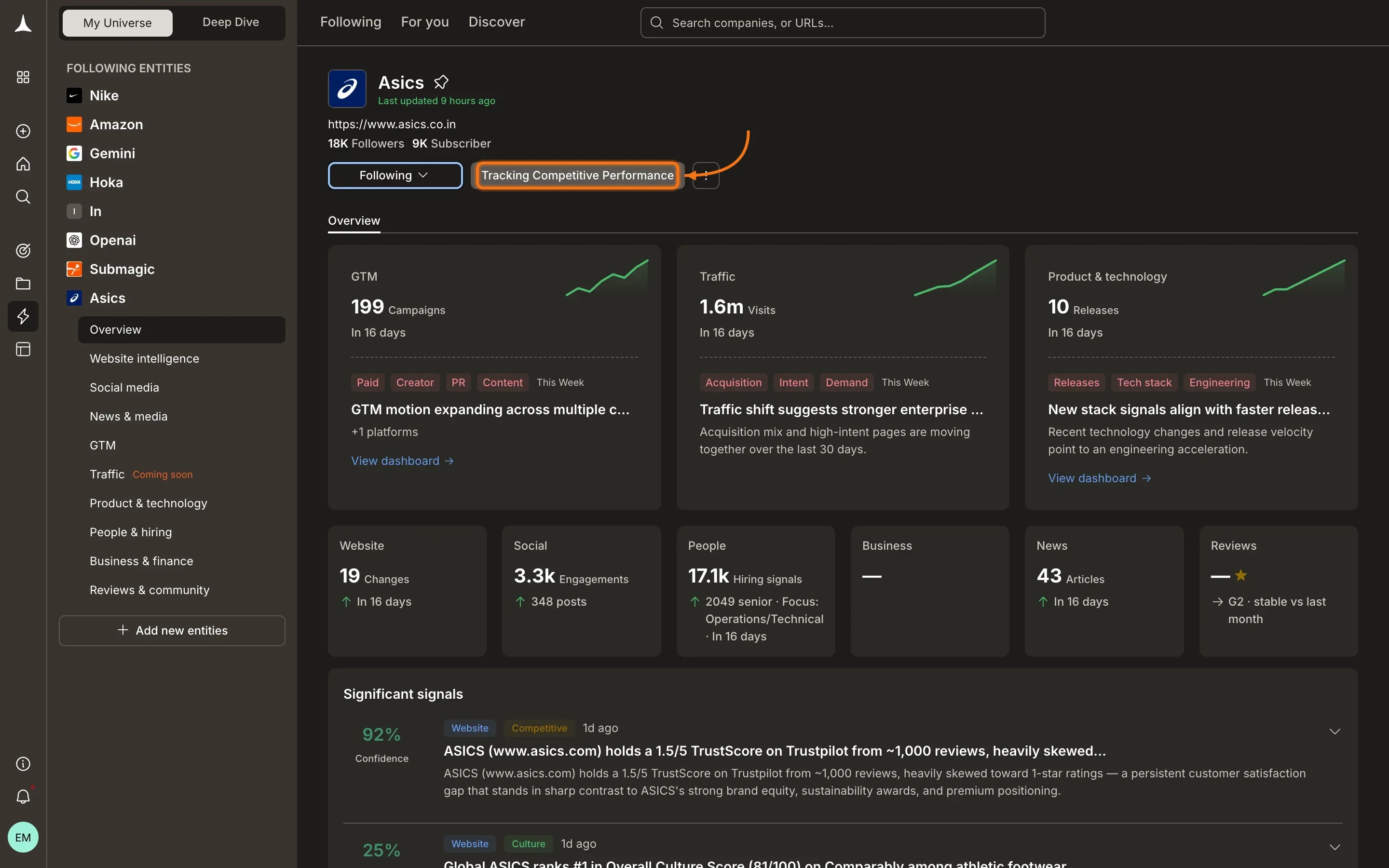Viewport: 1389px width, 868px height.
Task: Open the notifications bell icon
Action: [x=23, y=797]
